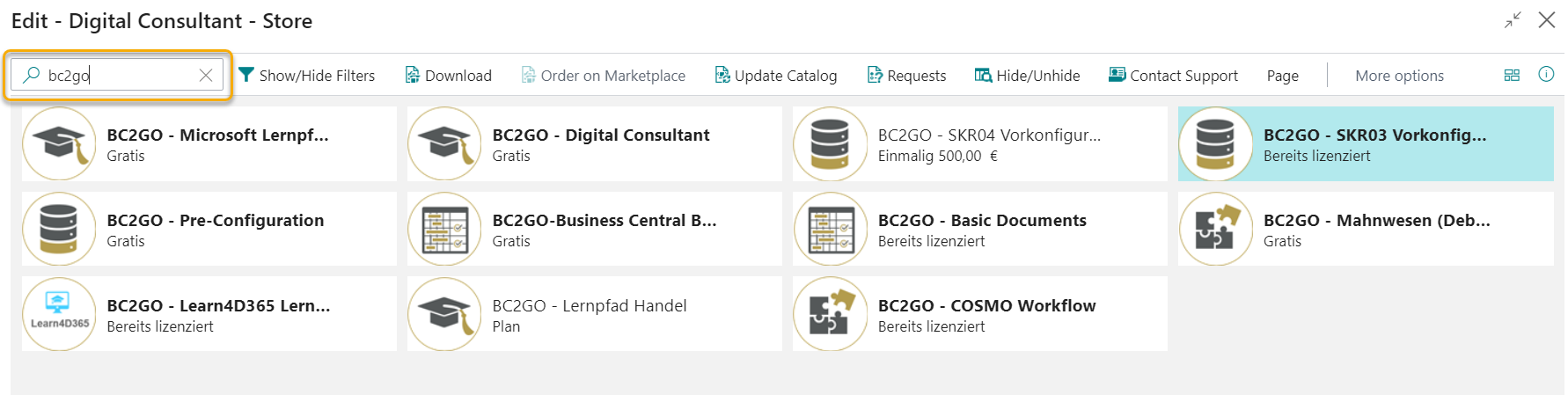Screen dimensions: 1568x395
Task: Open Requests from the action bar
Action: click(x=906, y=76)
